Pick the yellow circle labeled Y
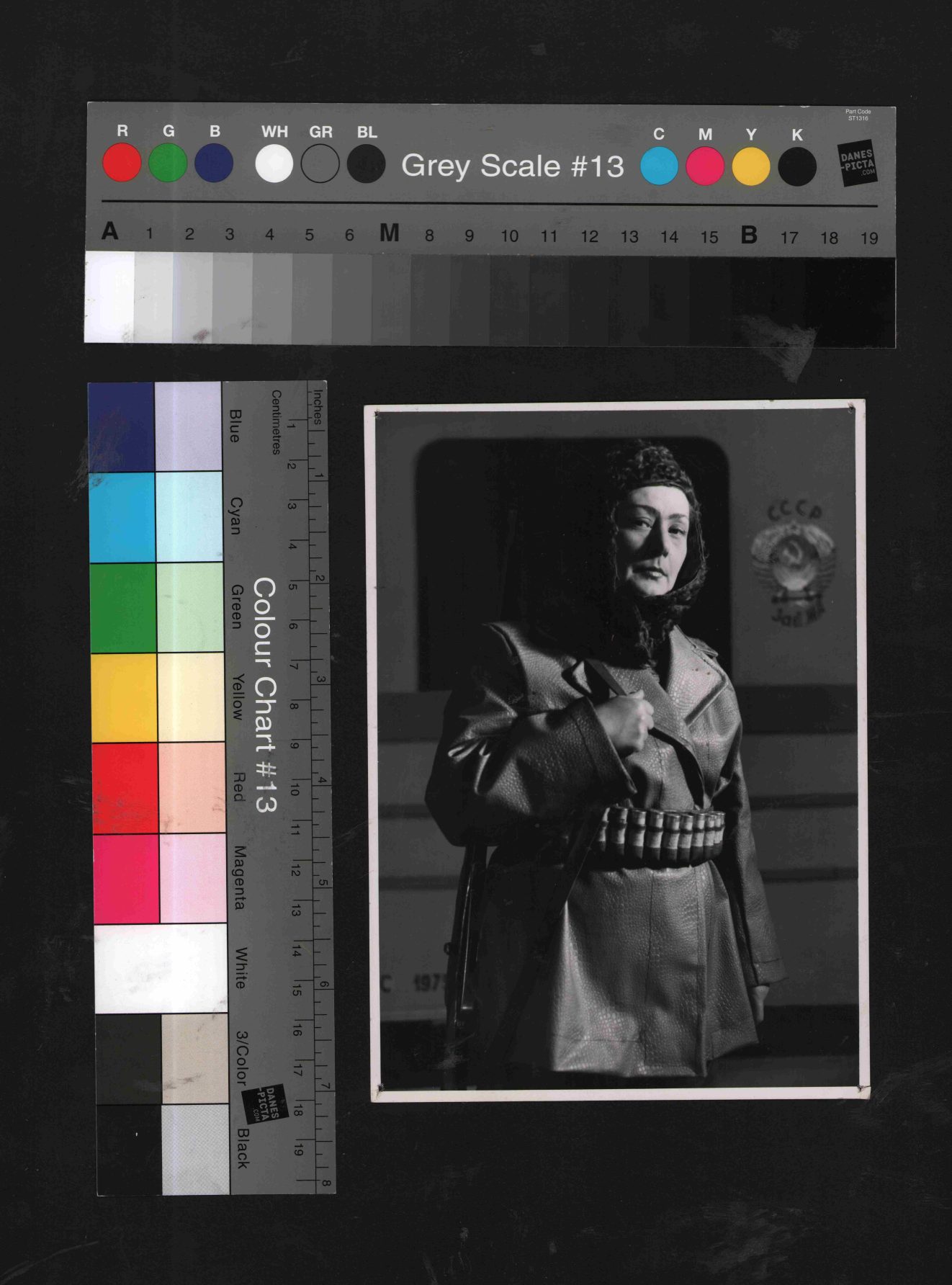 click(x=751, y=166)
